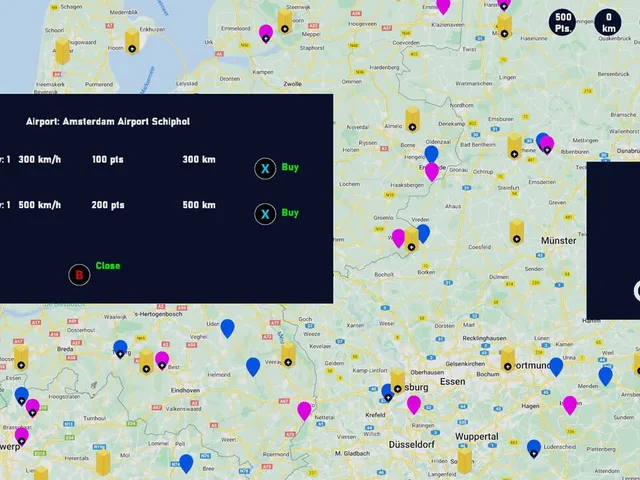Select the yellow airport marker on Dortmund
Screen dimensions: 640x480
[x=508, y=359]
